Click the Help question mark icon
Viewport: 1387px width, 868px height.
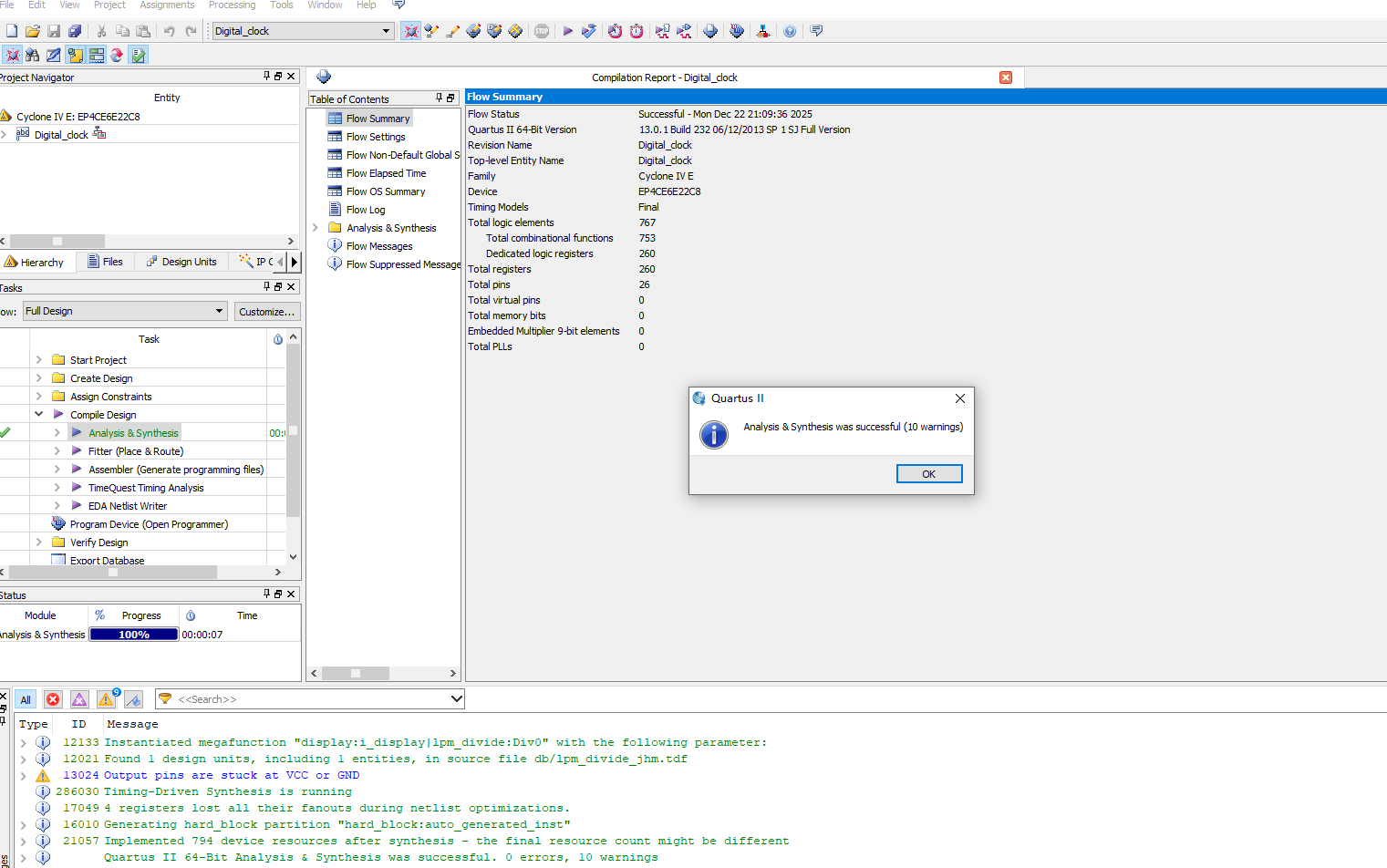tap(790, 31)
